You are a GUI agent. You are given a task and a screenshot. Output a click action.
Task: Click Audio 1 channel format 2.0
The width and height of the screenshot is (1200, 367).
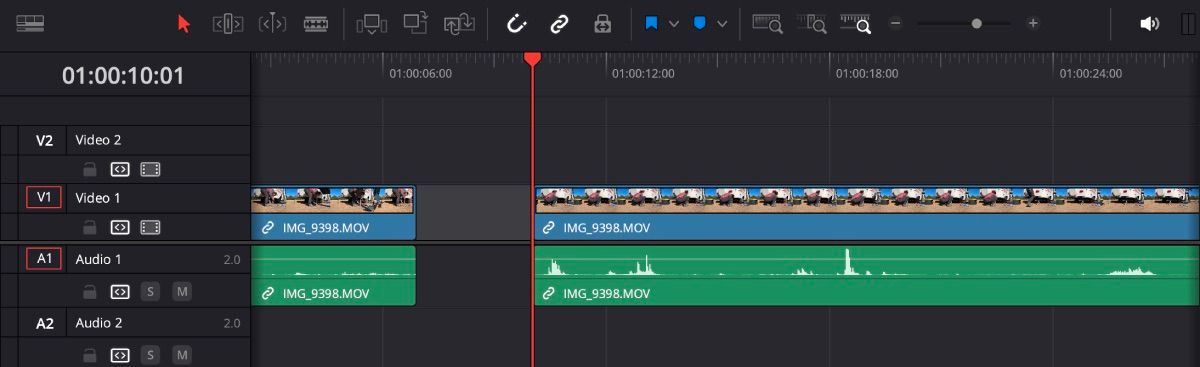click(x=231, y=260)
